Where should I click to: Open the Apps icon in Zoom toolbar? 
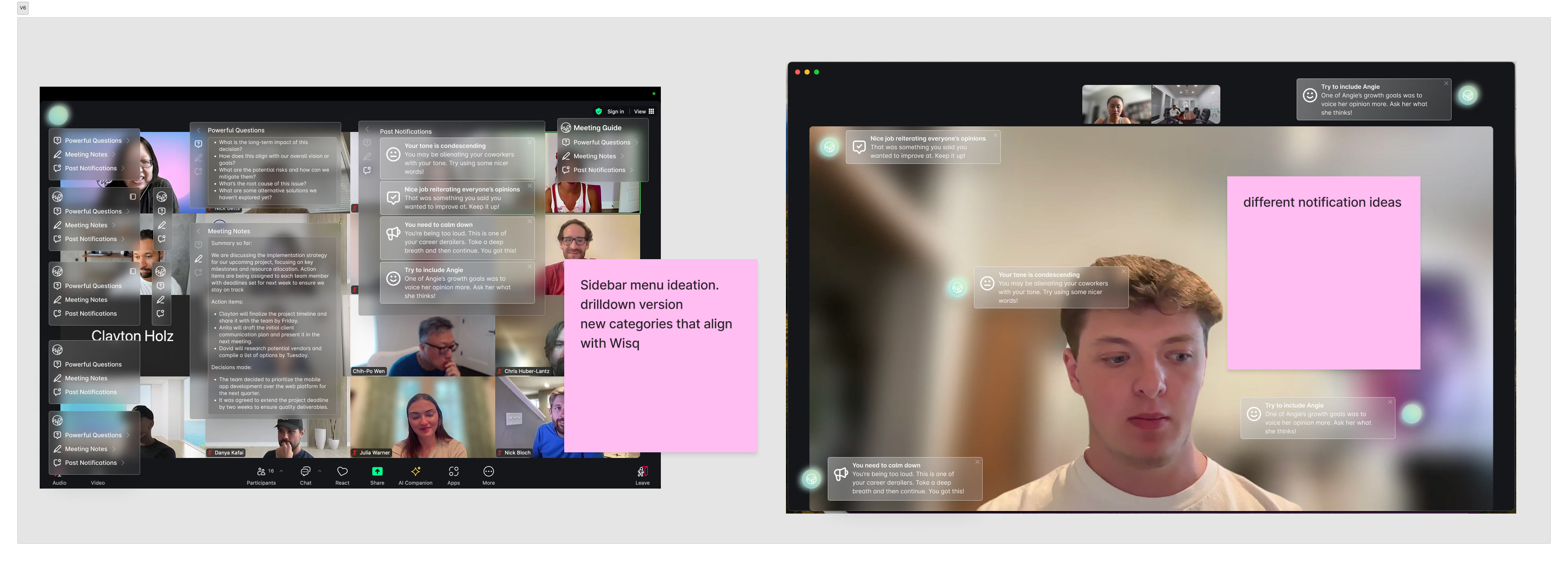453,472
